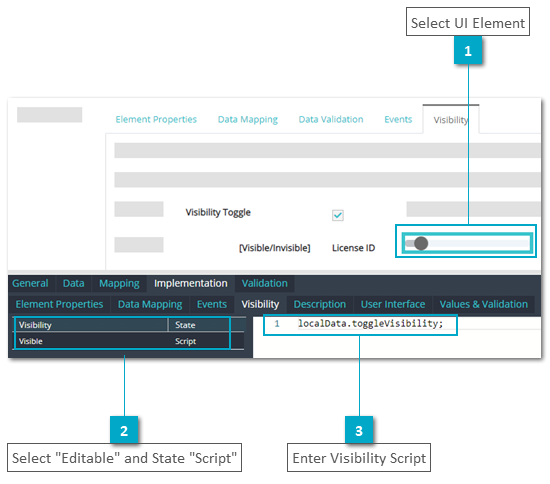Select Visibility sub-tab in dark panel
Image resolution: width=550 pixels, height=484 pixels.
pyautogui.click(x=260, y=304)
